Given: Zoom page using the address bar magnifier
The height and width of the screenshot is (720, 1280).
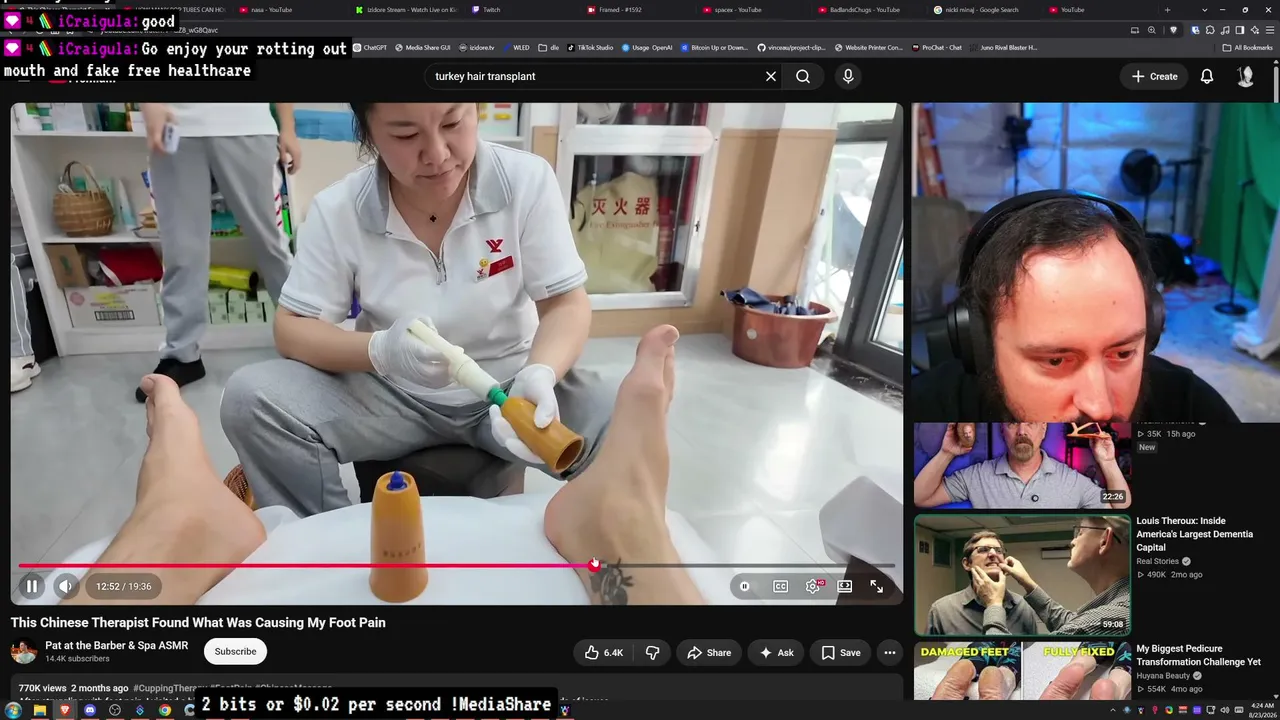Looking at the screenshot, I should (1153, 30).
